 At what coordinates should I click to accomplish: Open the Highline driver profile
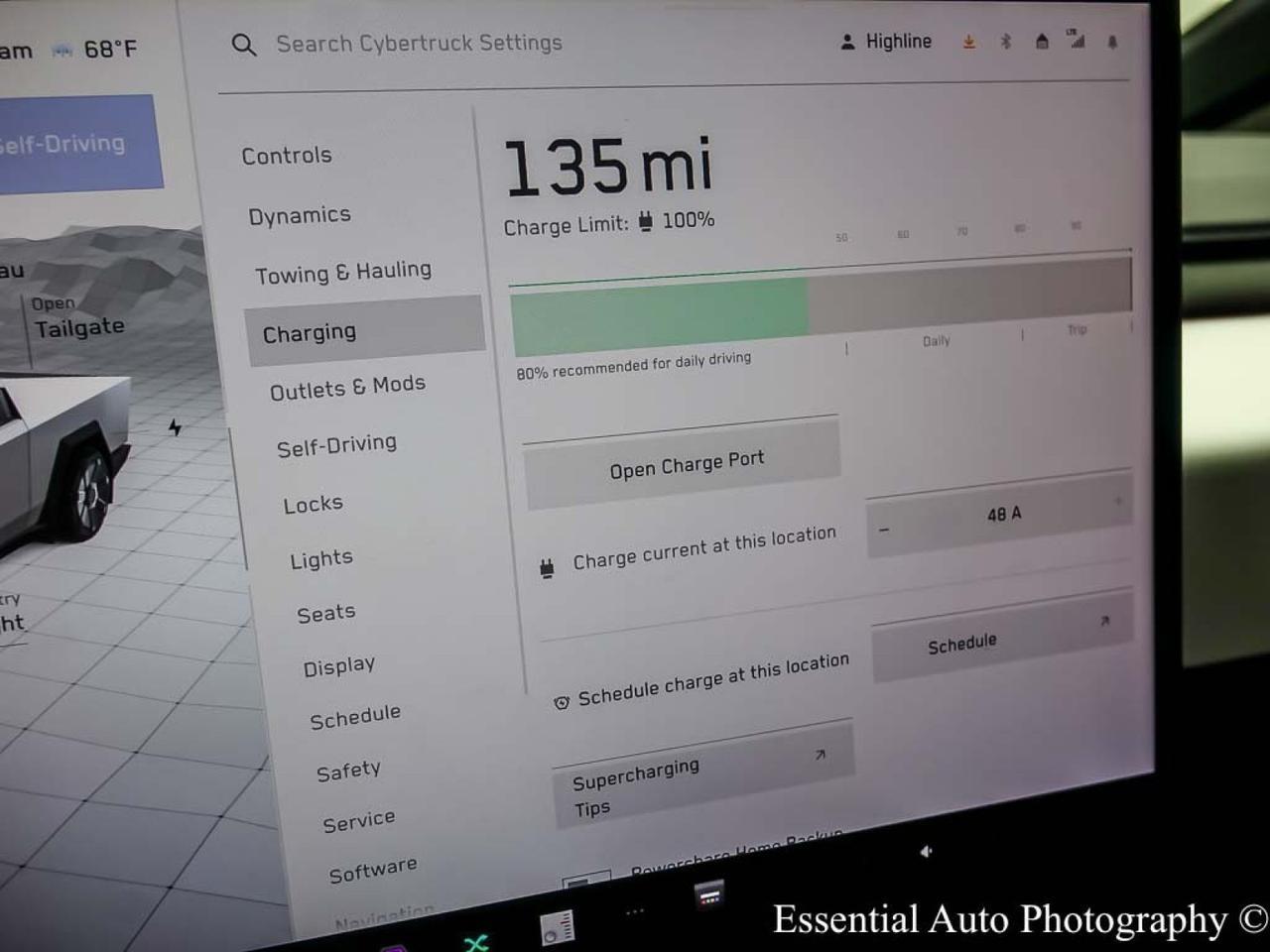(x=886, y=42)
